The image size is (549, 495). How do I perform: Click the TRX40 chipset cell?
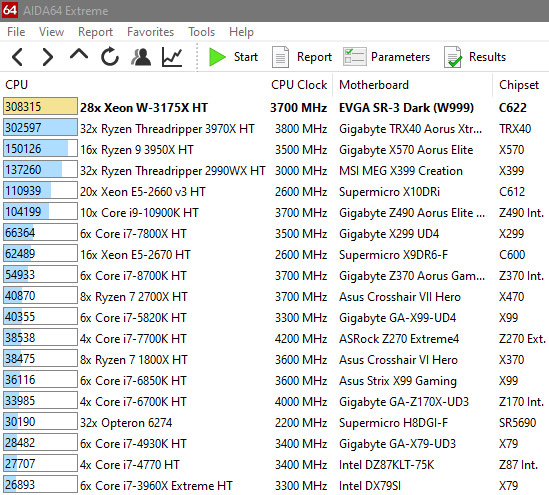coord(515,128)
